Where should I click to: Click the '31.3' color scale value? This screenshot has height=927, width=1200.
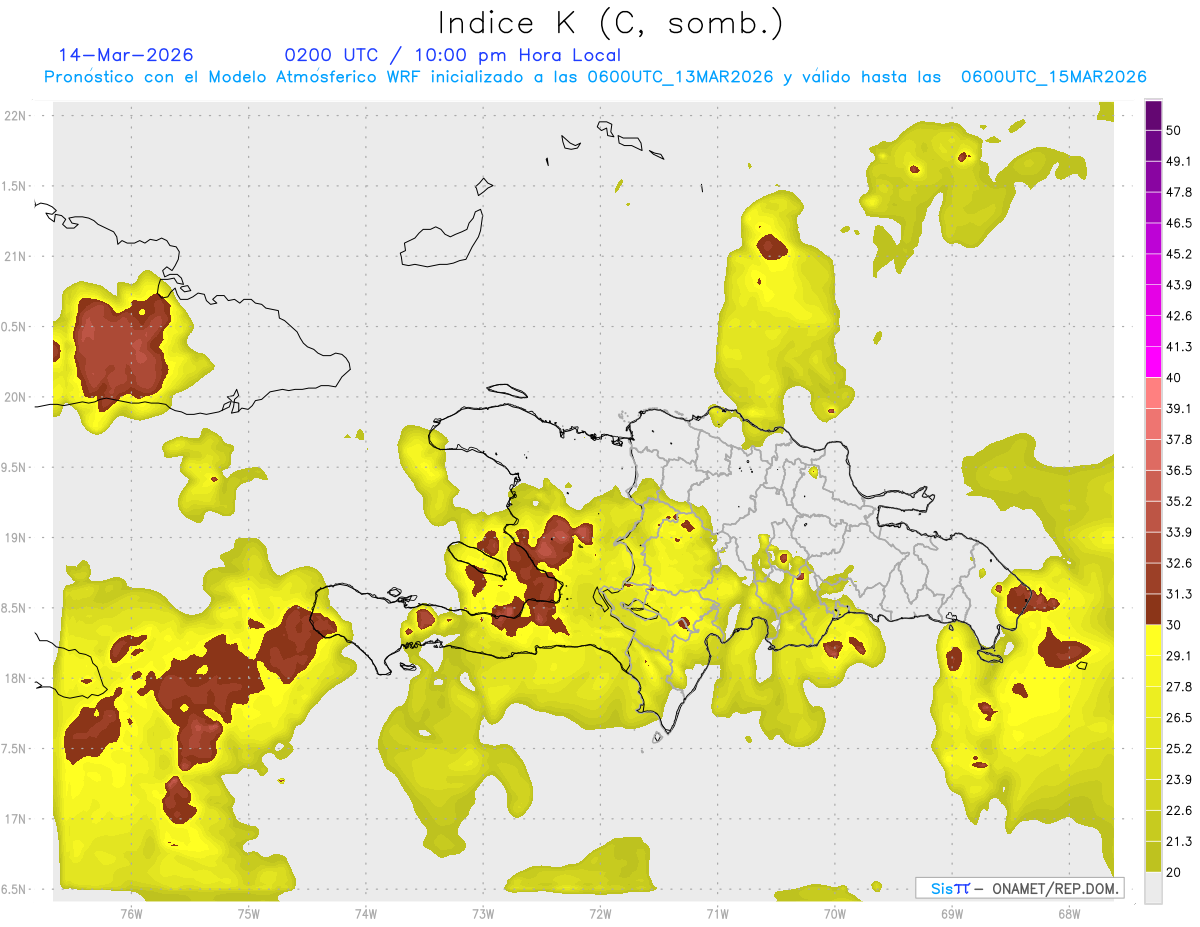pos(1179,594)
